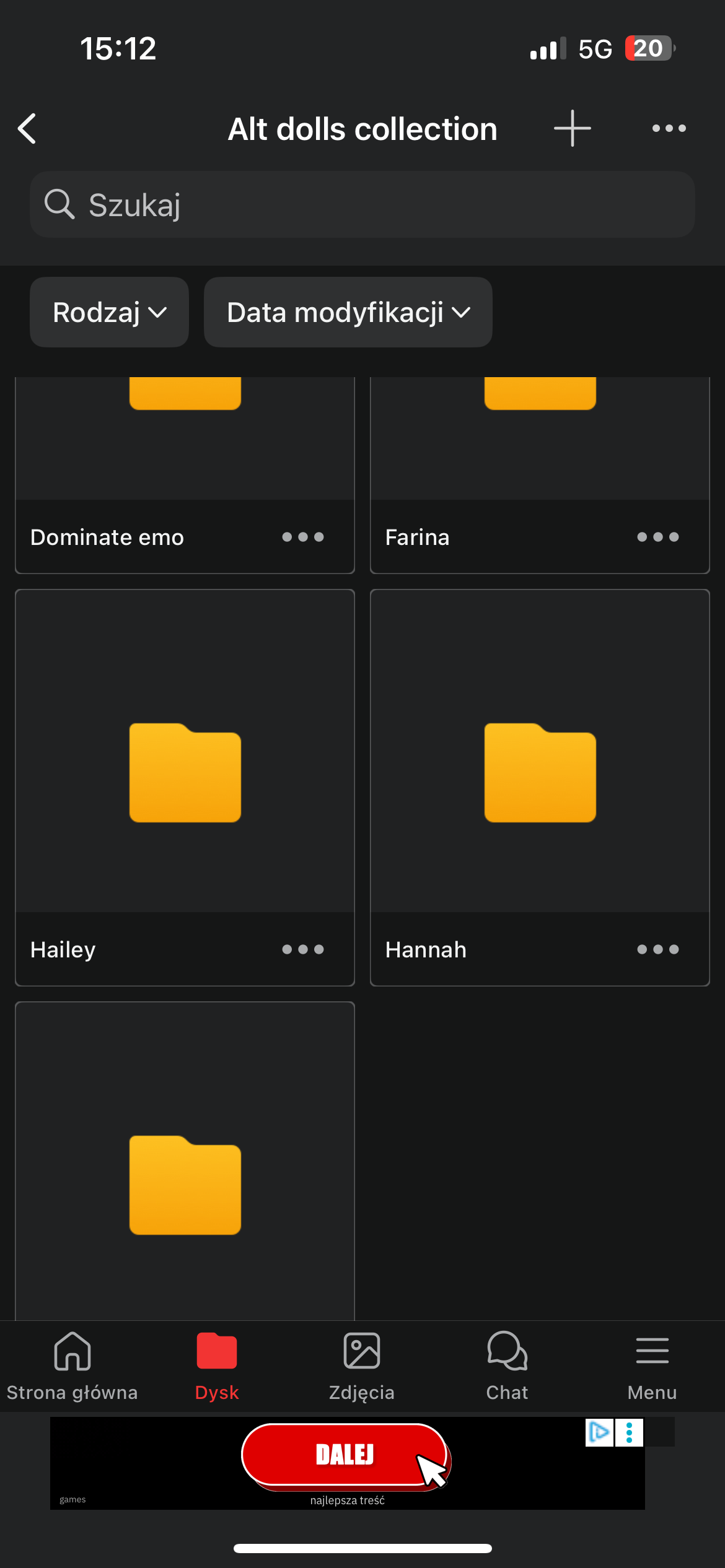Viewport: 725px width, 1568px height.
Task: Open more options for Dominate emo folder
Action: click(x=303, y=537)
